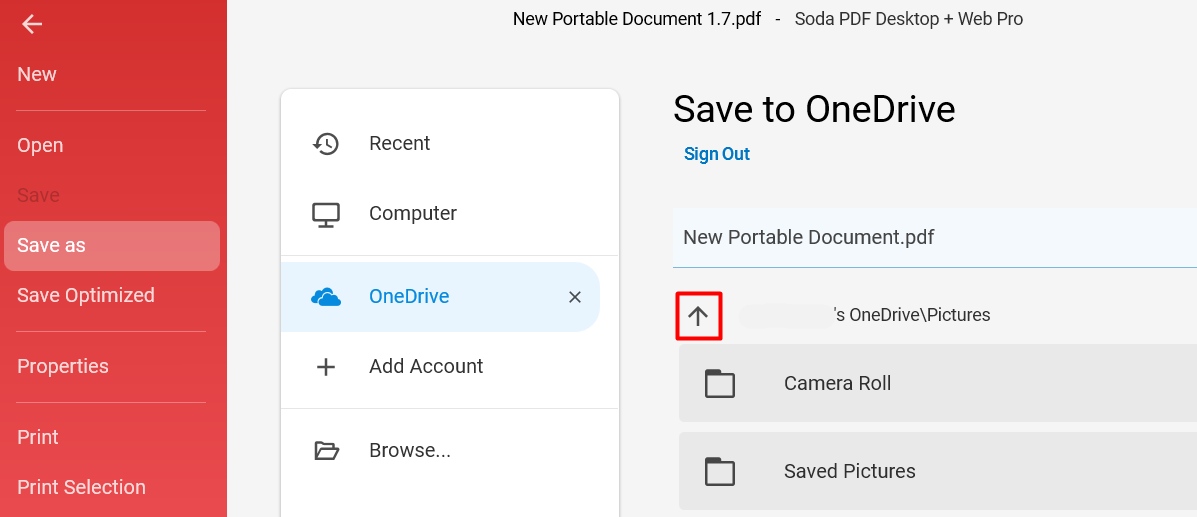Open Properties from sidebar menu
The image size is (1197, 517).
(63, 367)
